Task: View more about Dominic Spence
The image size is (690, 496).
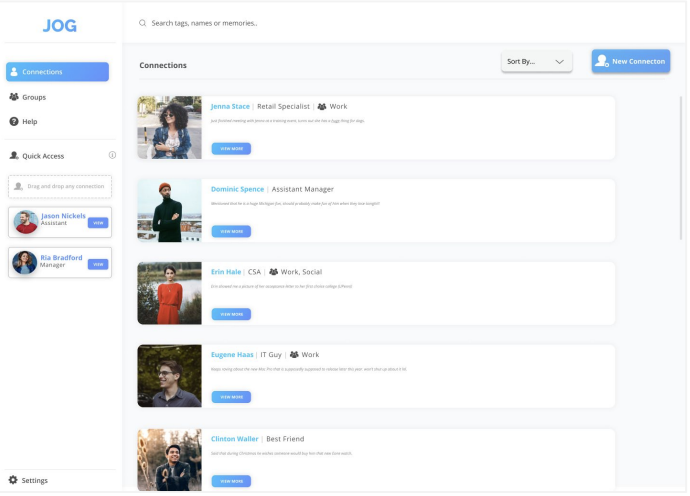Action: coord(231,231)
